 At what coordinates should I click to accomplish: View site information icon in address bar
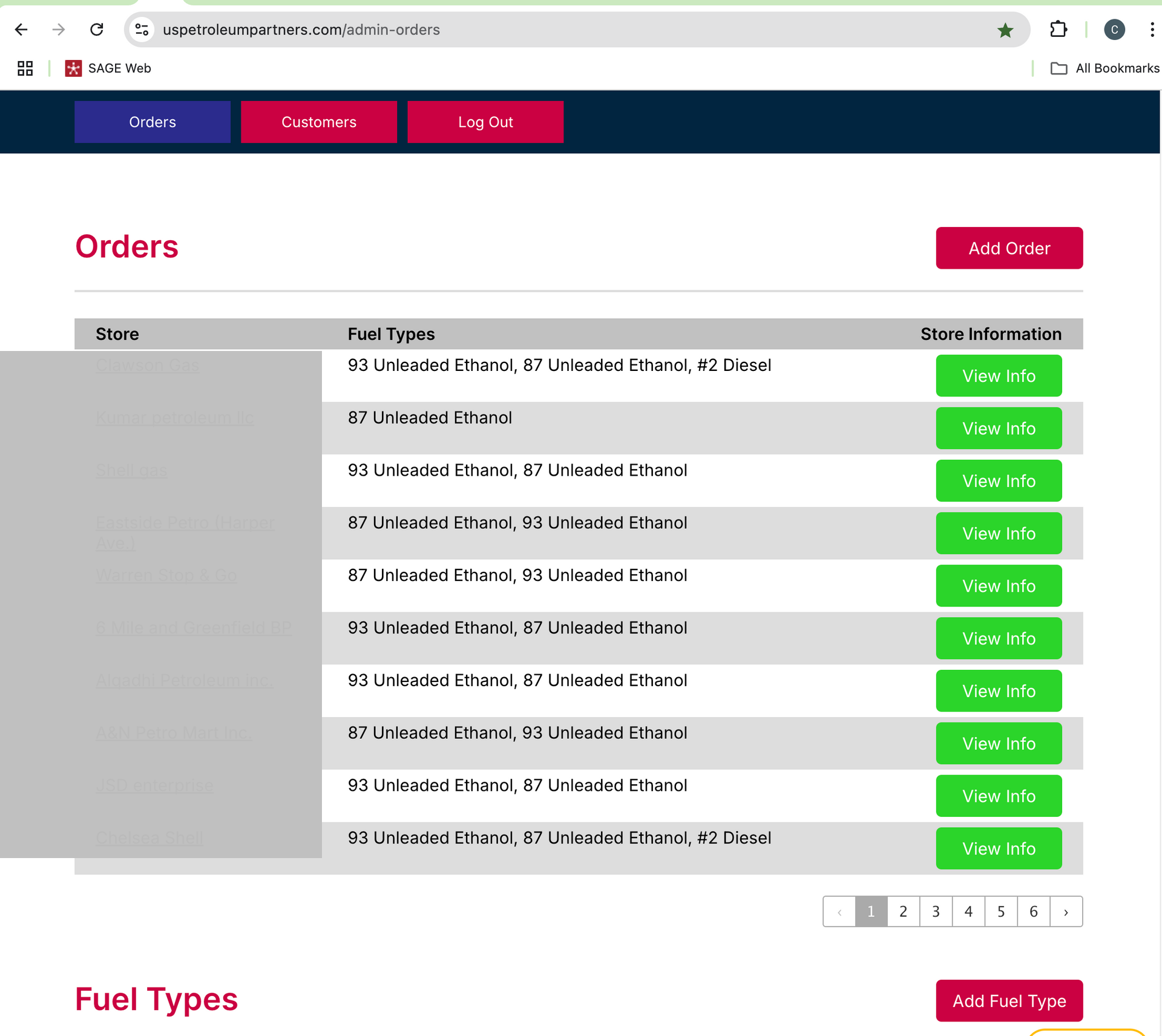142,30
